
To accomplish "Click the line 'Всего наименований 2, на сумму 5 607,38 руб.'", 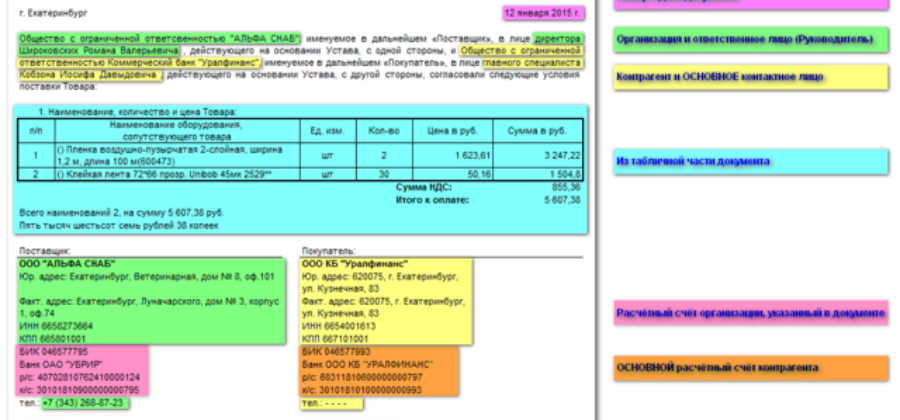I will click(x=122, y=213).
